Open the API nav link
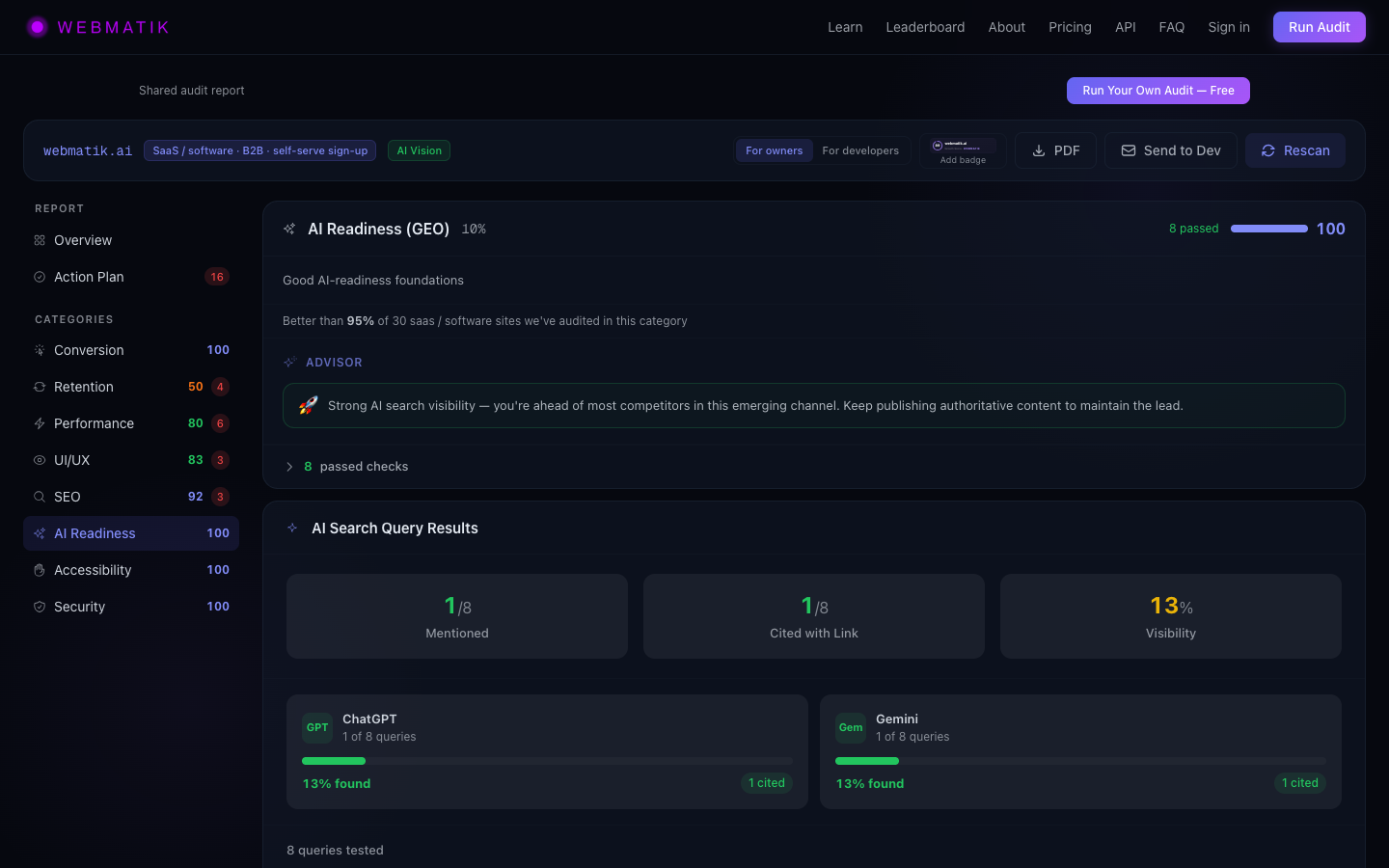Viewport: 1389px width, 868px height. coord(1126,27)
